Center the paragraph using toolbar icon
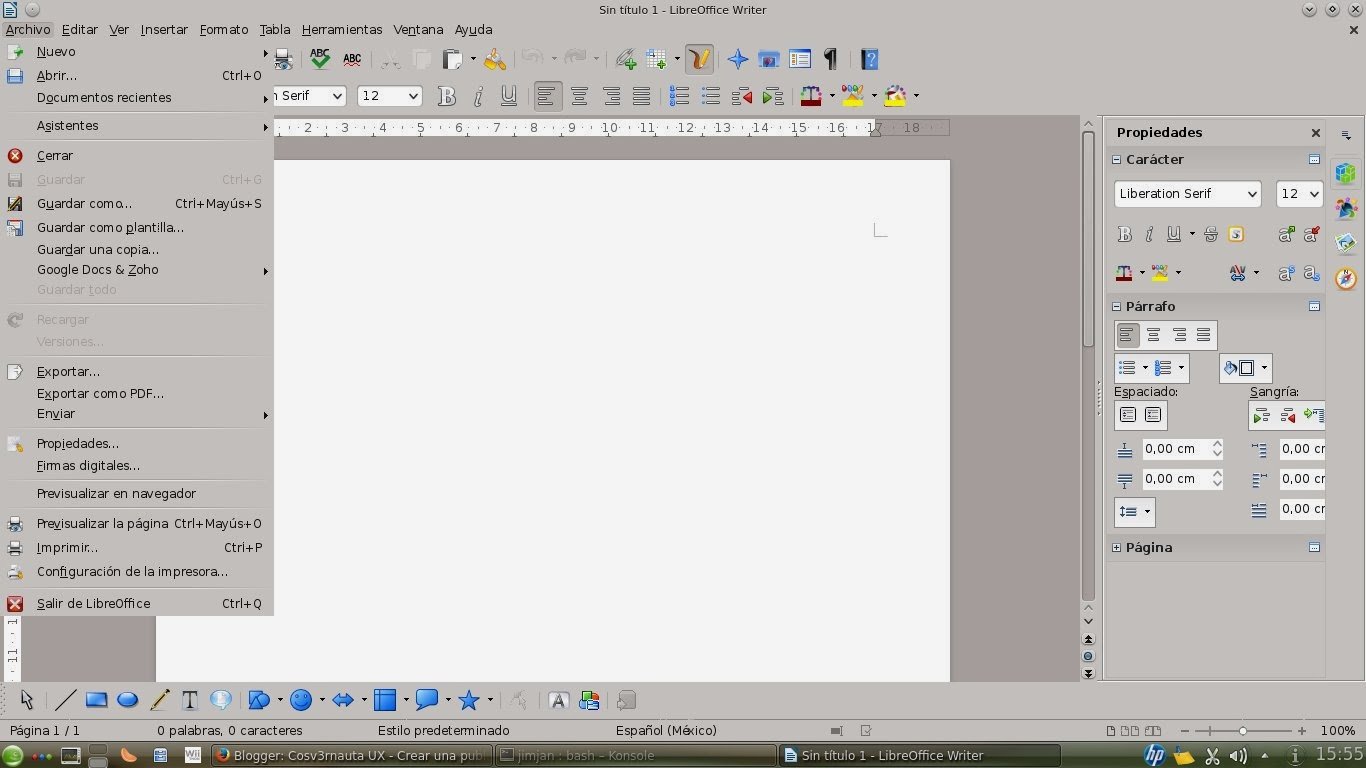 tap(579, 96)
